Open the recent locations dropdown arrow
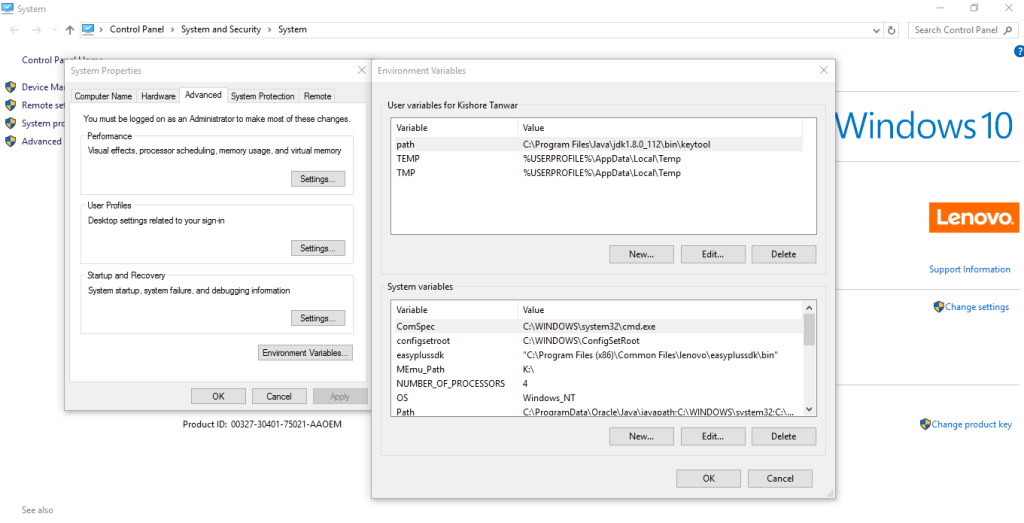This screenshot has width=1024, height=523. coord(54,30)
